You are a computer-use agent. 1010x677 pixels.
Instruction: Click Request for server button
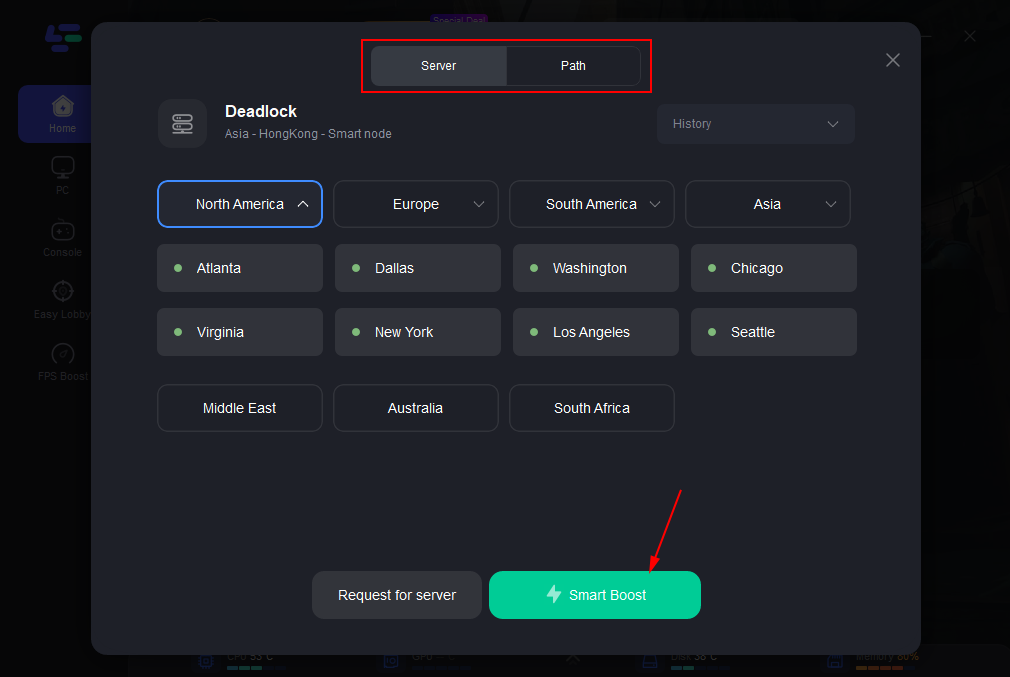pyautogui.click(x=397, y=595)
